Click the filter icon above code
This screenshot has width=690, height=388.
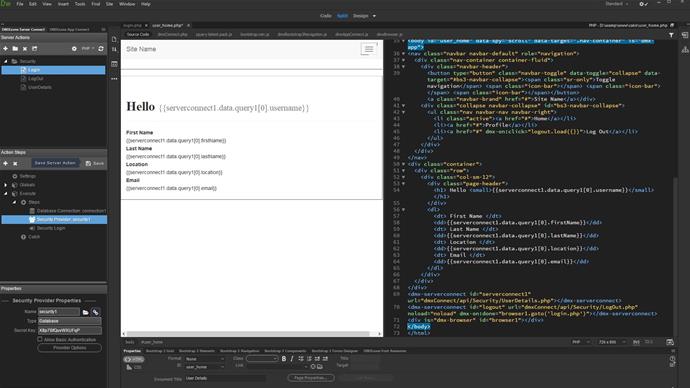pyautogui.click(x=671, y=35)
